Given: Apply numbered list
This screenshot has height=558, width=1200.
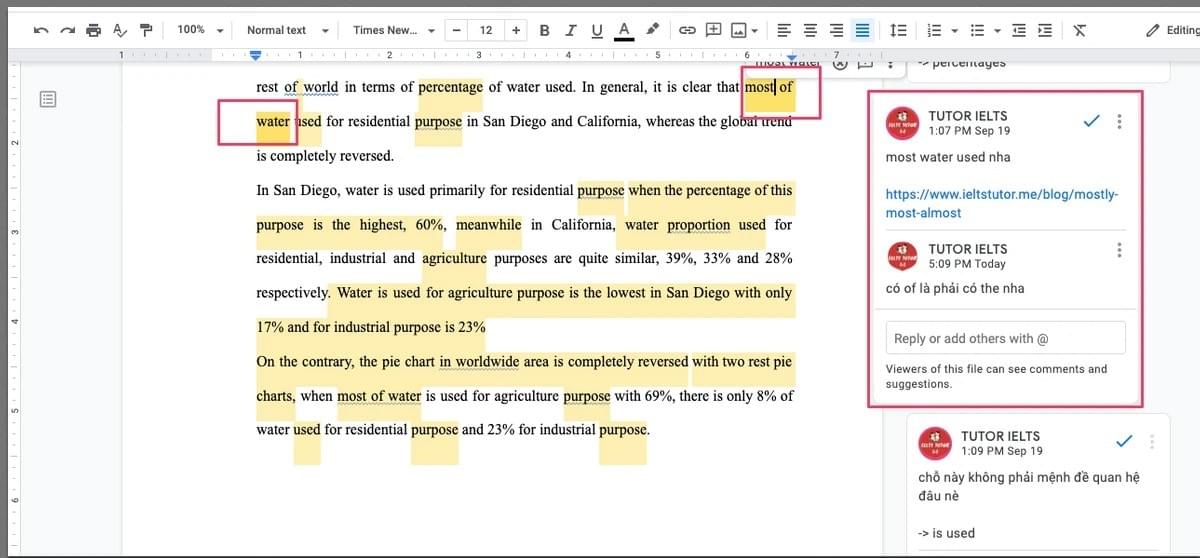Looking at the screenshot, I should pos(934,30).
